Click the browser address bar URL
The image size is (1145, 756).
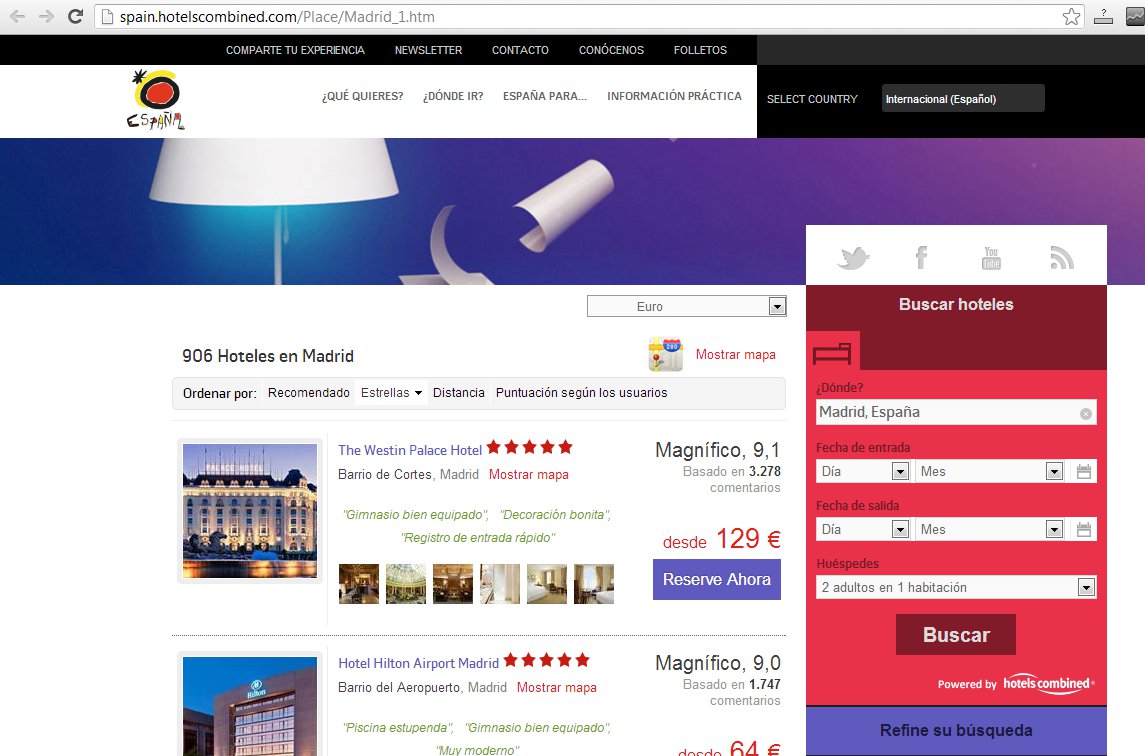(x=277, y=17)
